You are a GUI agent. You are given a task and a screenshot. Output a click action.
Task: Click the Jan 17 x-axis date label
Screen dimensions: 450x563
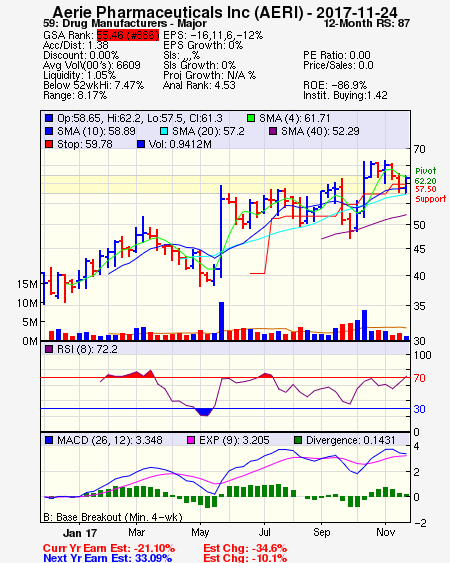point(80,533)
